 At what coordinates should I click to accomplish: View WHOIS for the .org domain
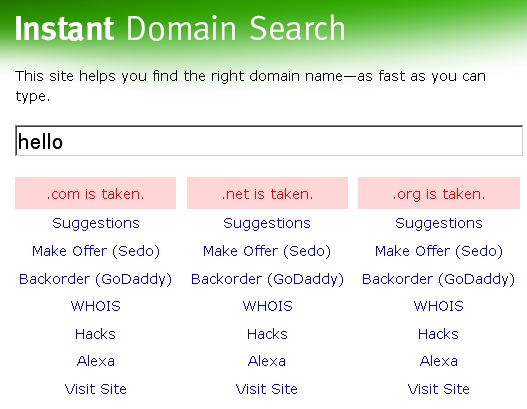(439, 306)
